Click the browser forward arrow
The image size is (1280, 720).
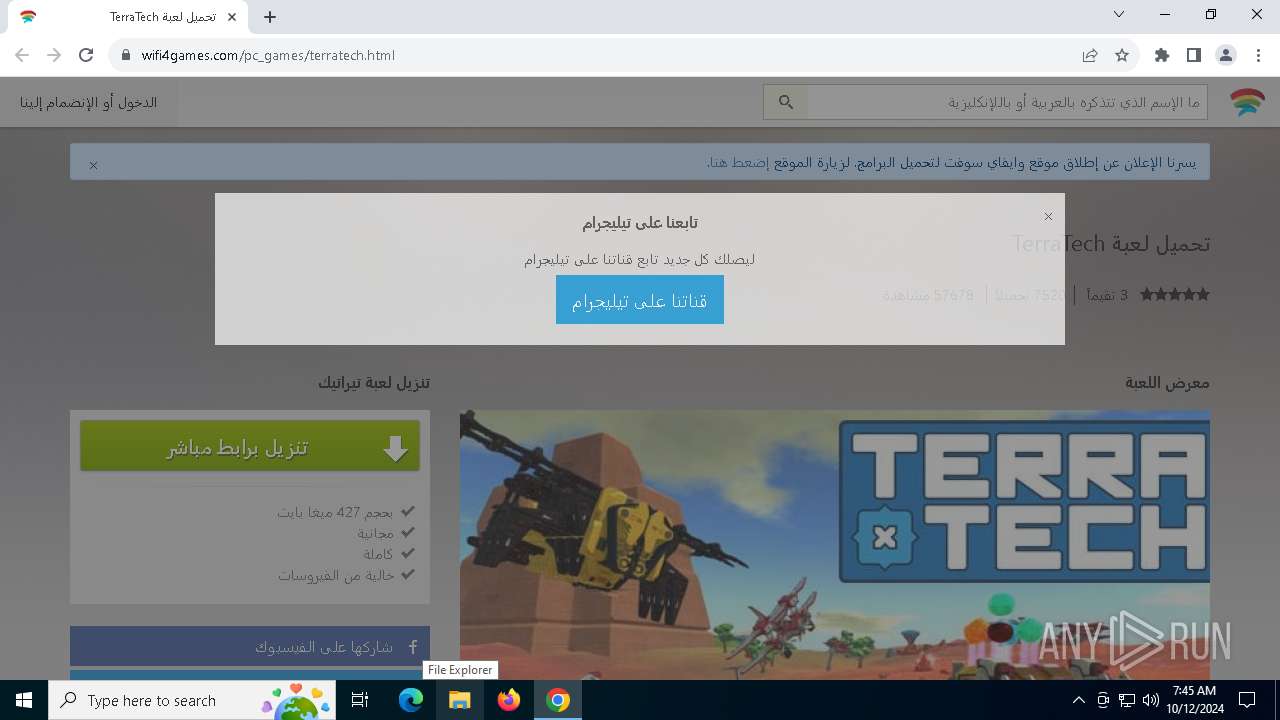pos(54,55)
